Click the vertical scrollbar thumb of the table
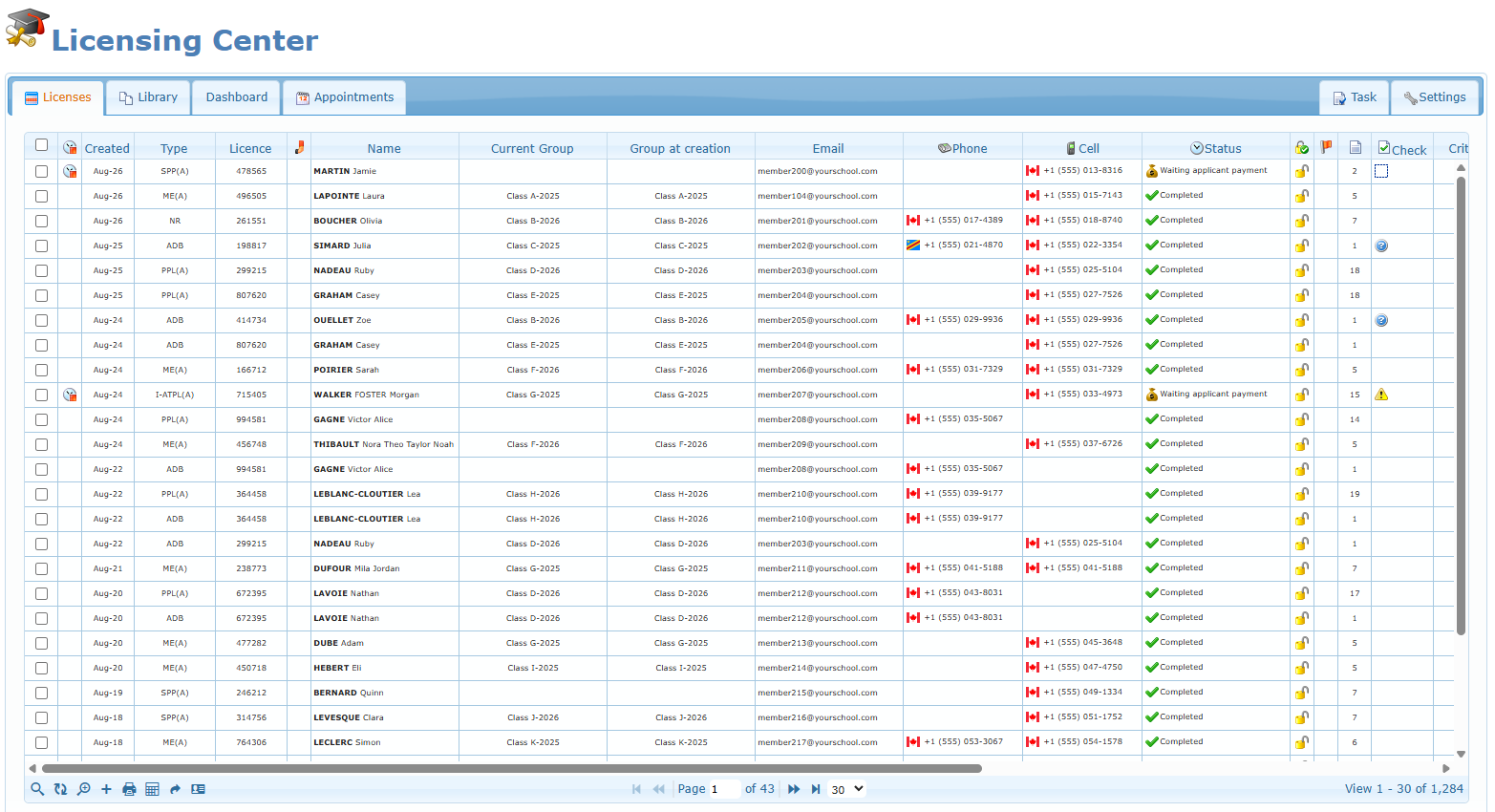 tap(1461, 405)
